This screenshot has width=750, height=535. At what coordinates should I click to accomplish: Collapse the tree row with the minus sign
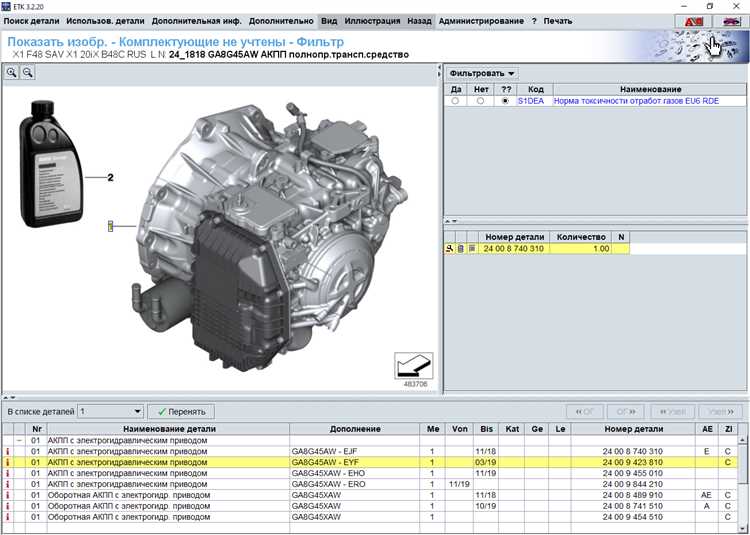tap(20, 440)
